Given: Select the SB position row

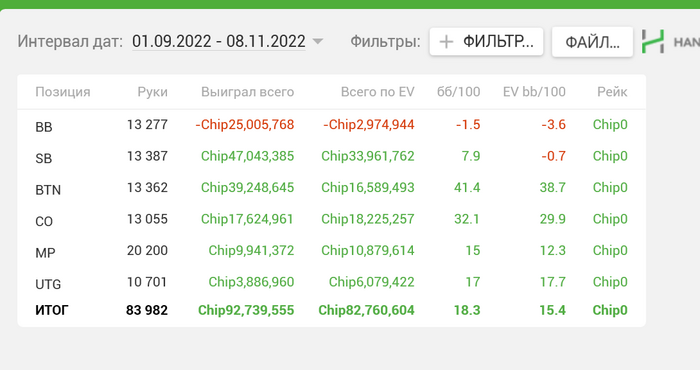Looking at the screenshot, I should click(x=331, y=156).
